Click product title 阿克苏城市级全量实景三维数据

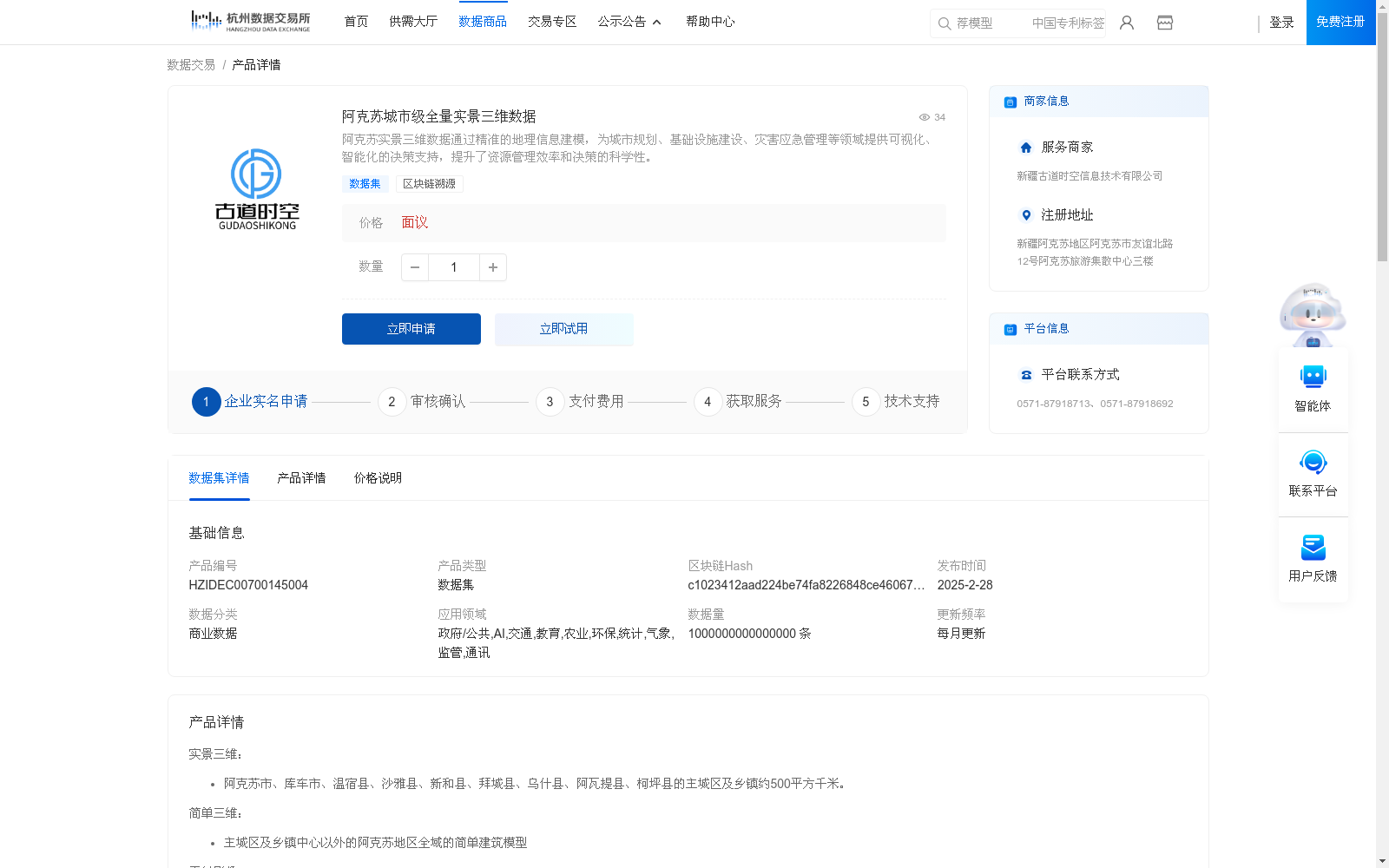pyautogui.click(x=439, y=116)
